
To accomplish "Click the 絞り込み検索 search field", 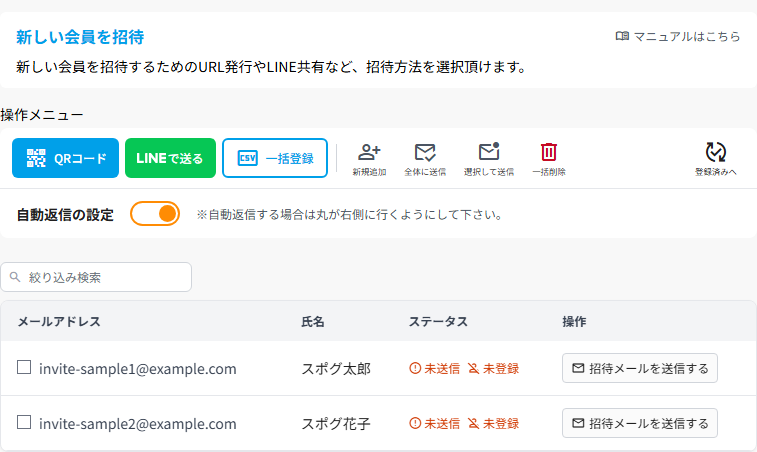I will (x=96, y=277).
